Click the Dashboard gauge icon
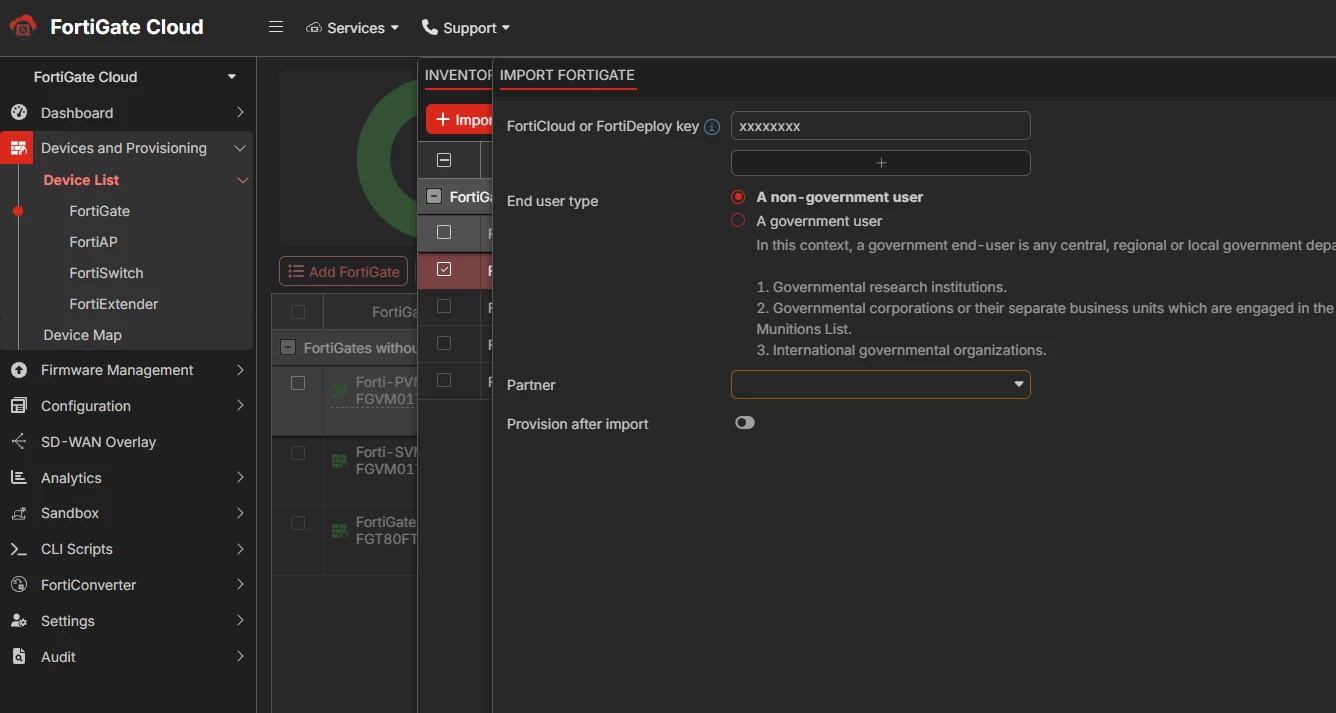The height and width of the screenshot is (713, 1336). pos(18,113)
